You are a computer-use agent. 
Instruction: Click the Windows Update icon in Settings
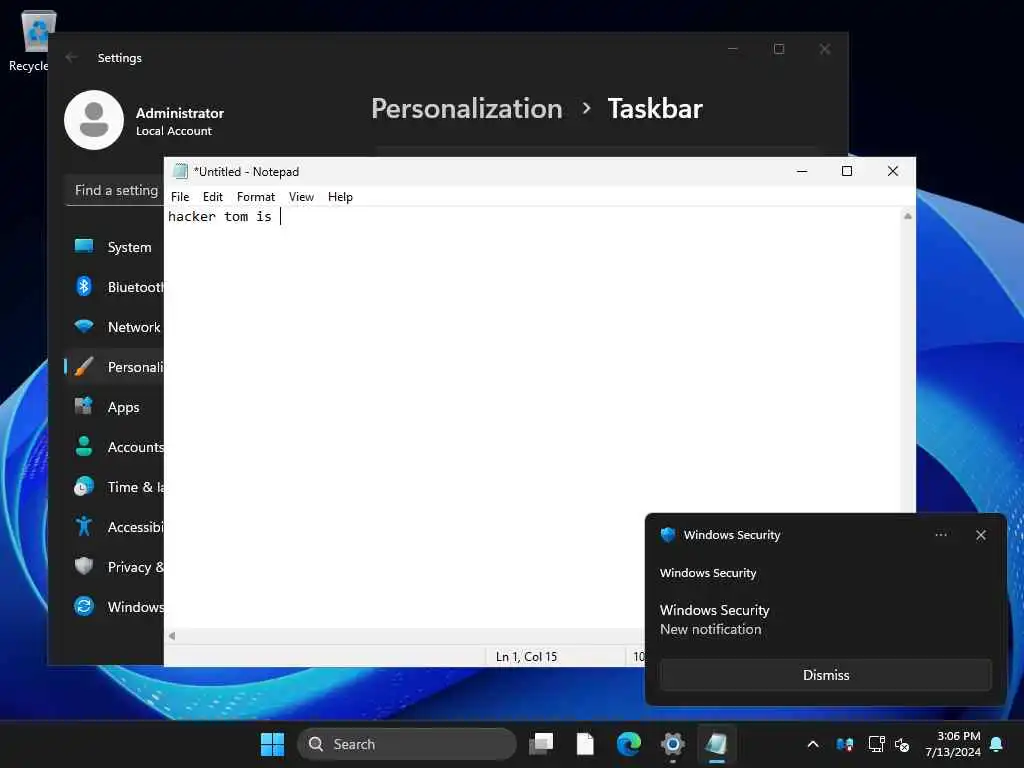[x=84, y=606]
